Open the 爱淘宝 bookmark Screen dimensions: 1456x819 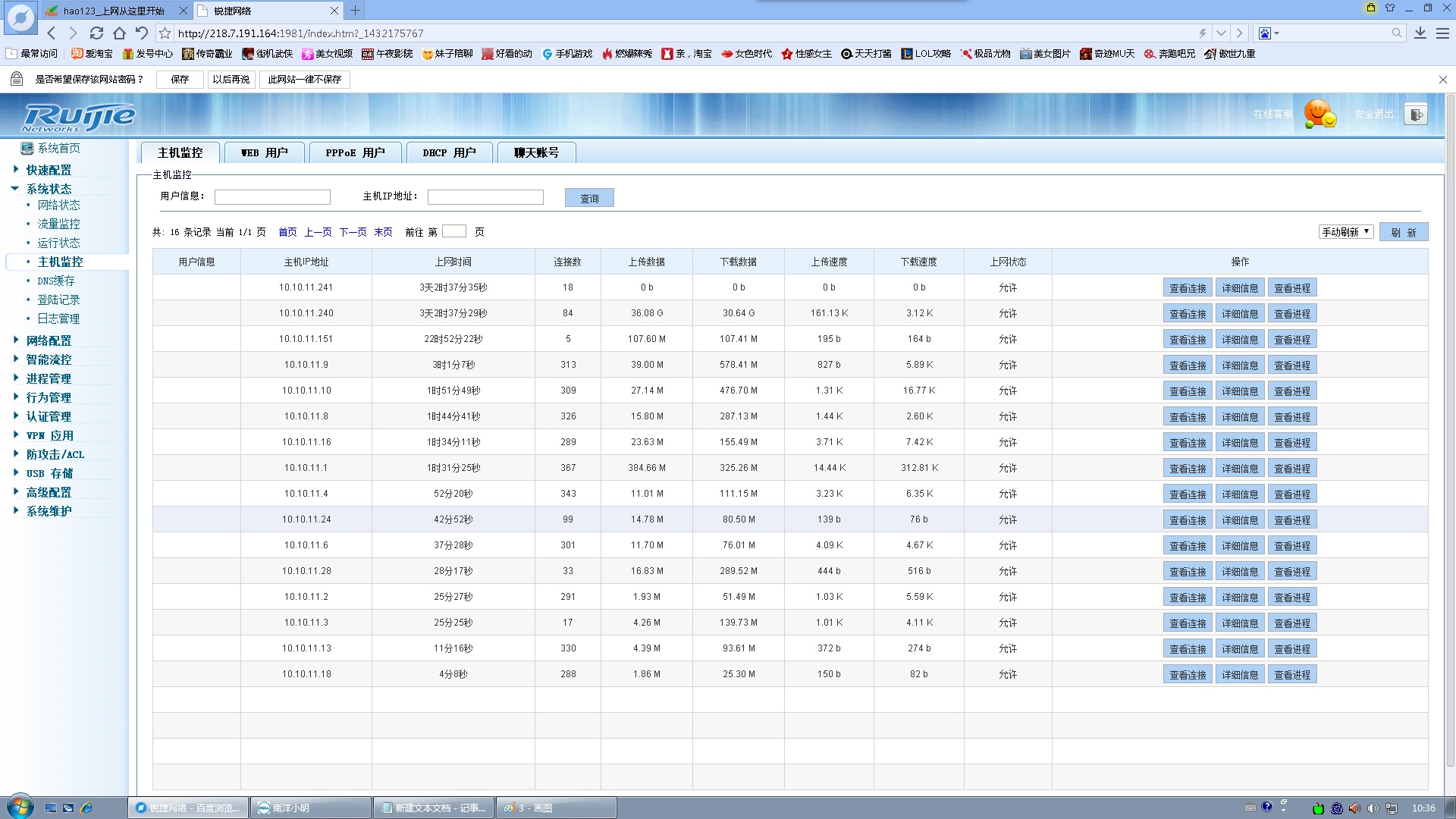(92, 54)
